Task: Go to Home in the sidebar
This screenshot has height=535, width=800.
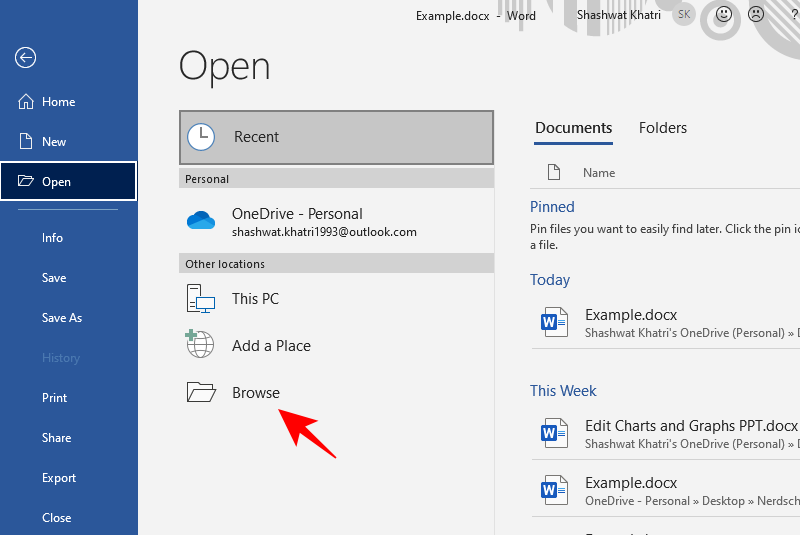Action: [x=69, y=101]
